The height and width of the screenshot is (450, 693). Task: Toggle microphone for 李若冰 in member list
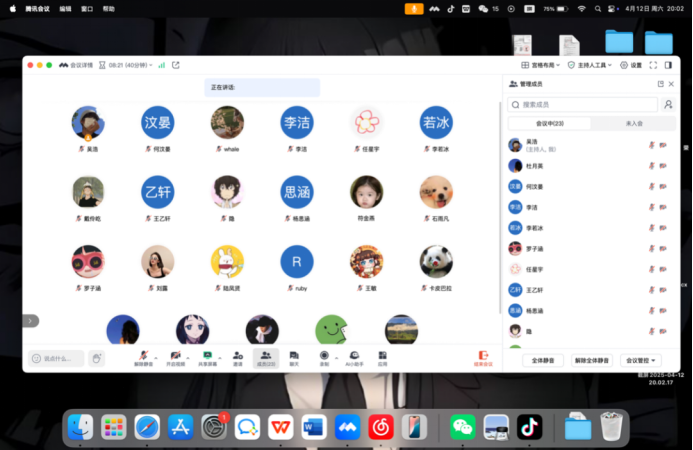(651, 228)
